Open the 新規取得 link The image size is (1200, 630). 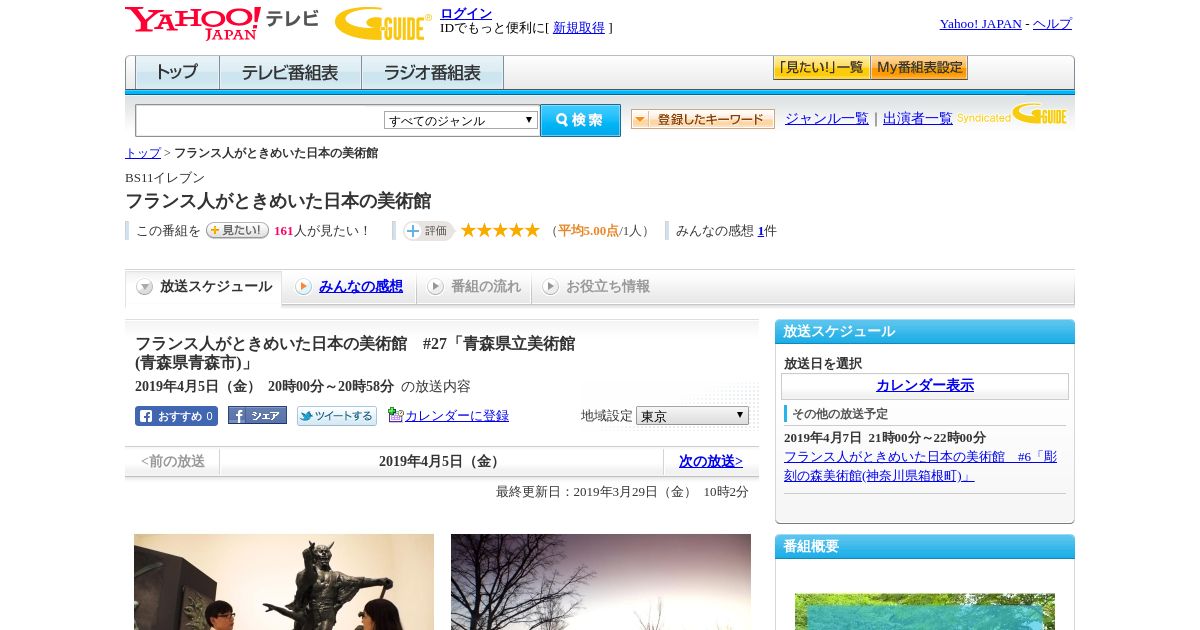click(579, 28)
